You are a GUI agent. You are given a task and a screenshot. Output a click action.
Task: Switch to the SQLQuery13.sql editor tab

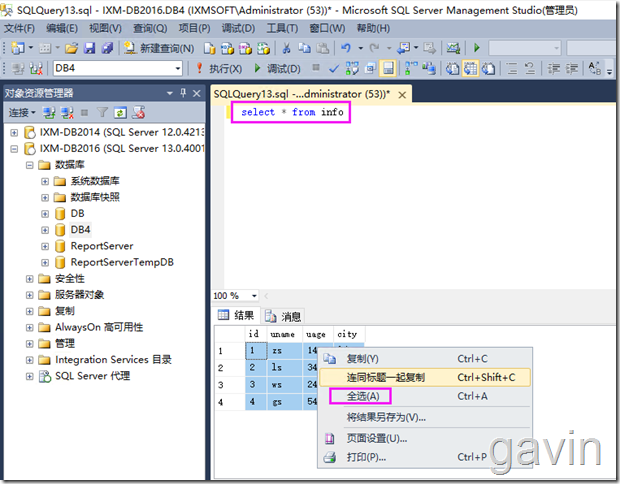302,94
